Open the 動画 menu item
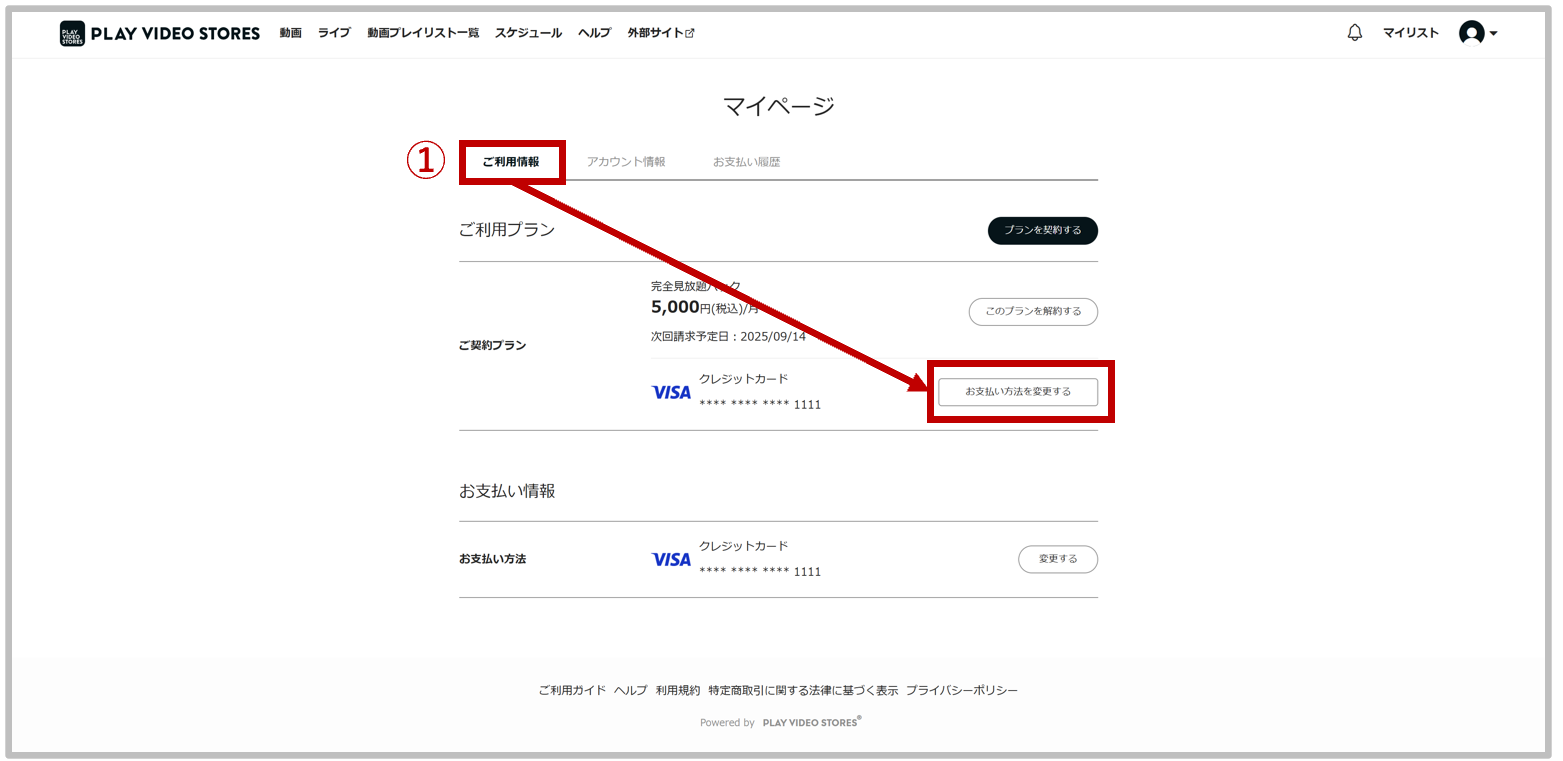 pyautogui.click(x=290, y=33)
